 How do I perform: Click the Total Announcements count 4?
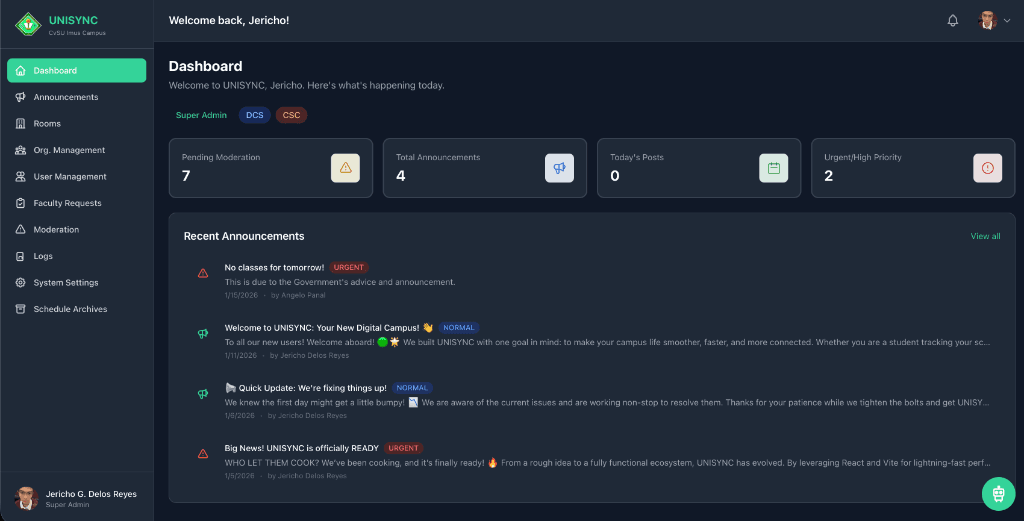click(x=400, y=176)
